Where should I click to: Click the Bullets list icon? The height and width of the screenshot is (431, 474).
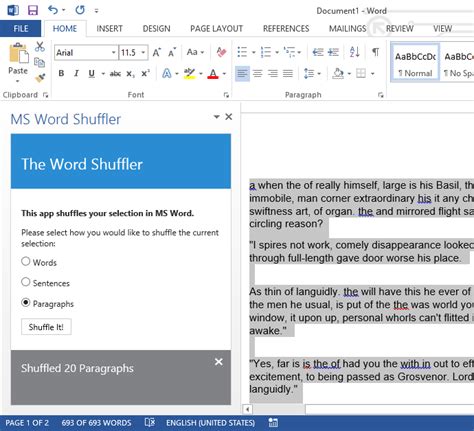click(242, 52)
